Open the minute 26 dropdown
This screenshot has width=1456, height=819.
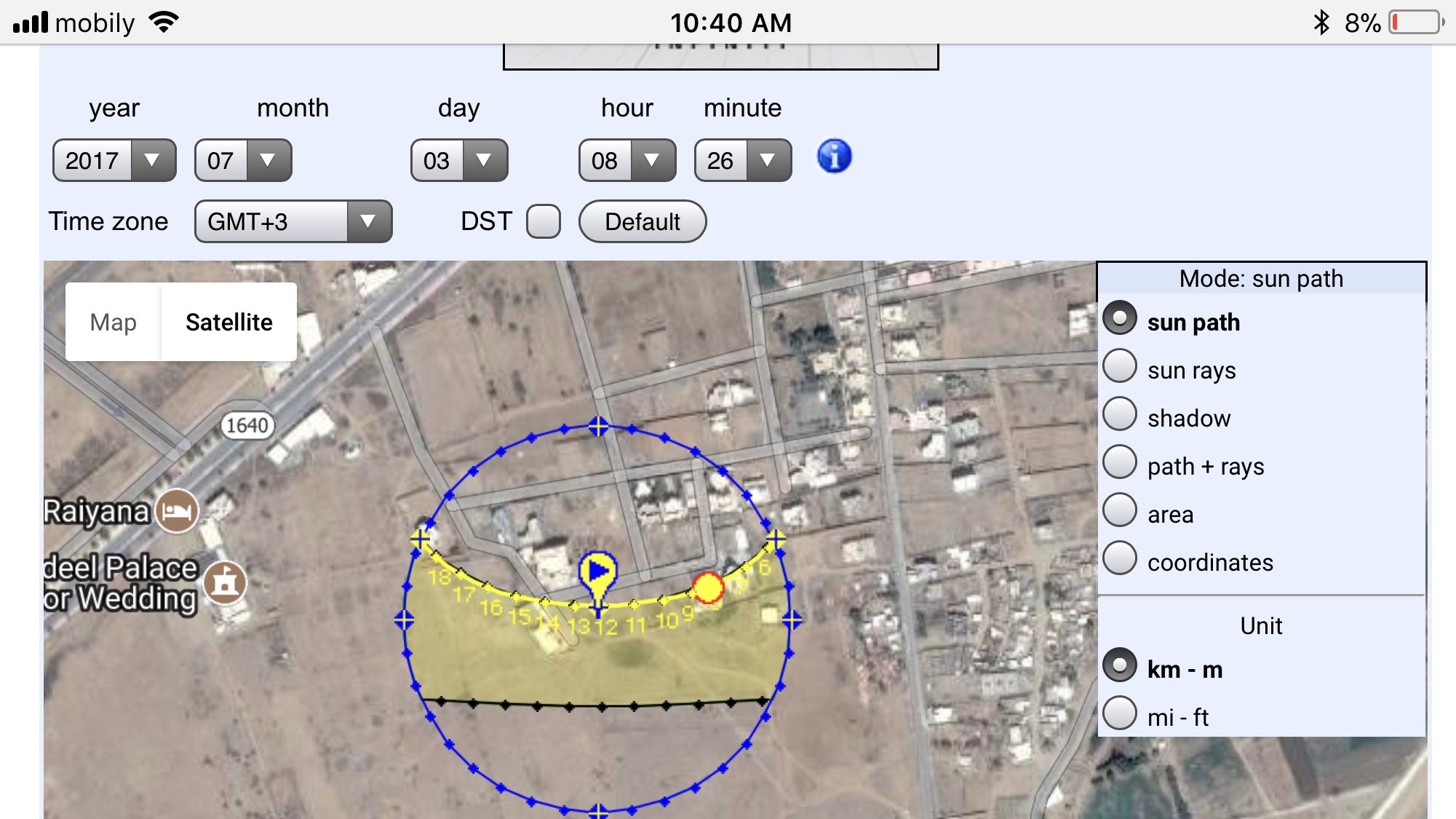click(x=742, y=160)
